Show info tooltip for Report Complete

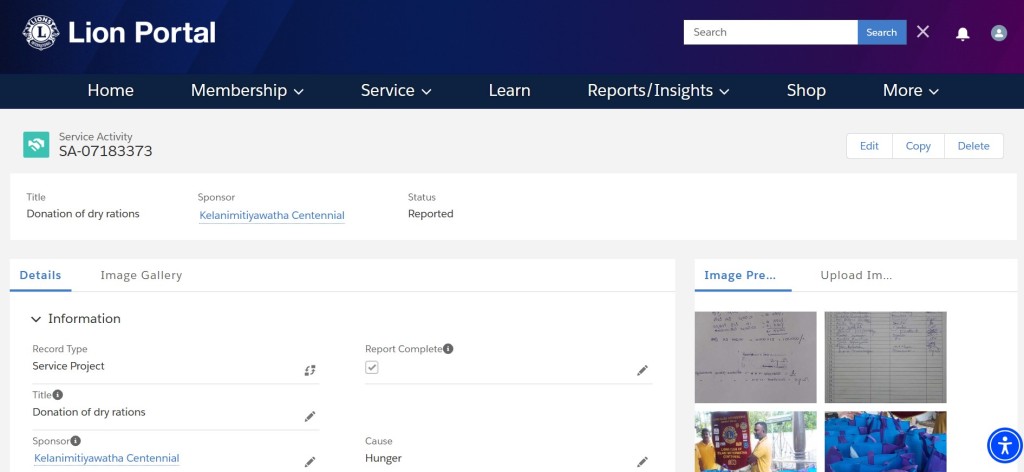(x=448, y=349)
